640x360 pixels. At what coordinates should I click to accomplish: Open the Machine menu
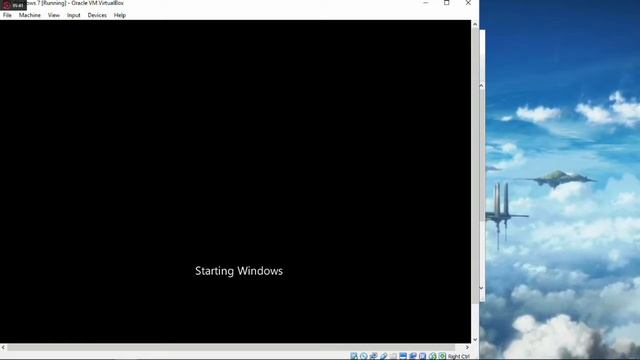click(x=30, y=15)
